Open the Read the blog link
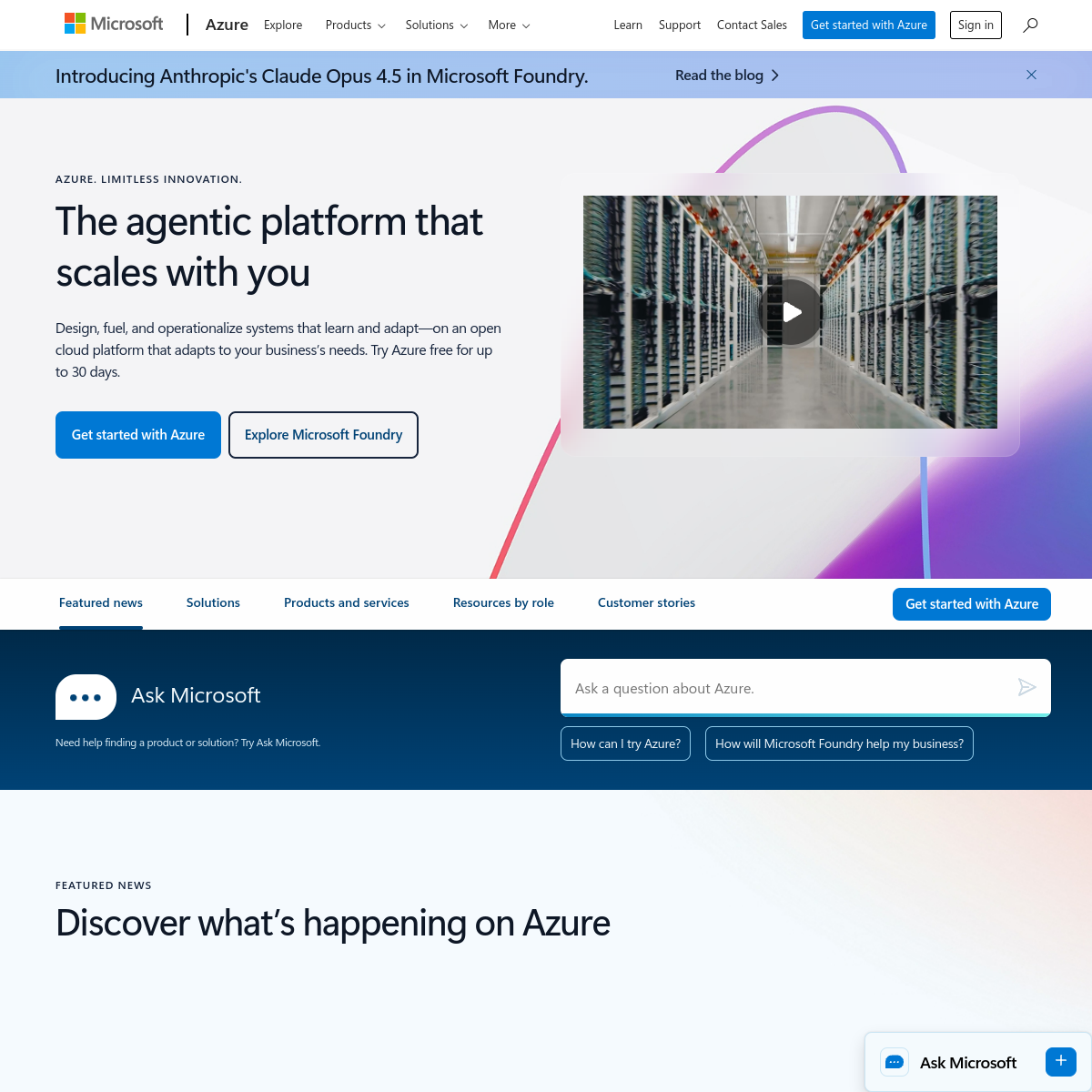The image size is (1092, 1092). pos(727,76)
